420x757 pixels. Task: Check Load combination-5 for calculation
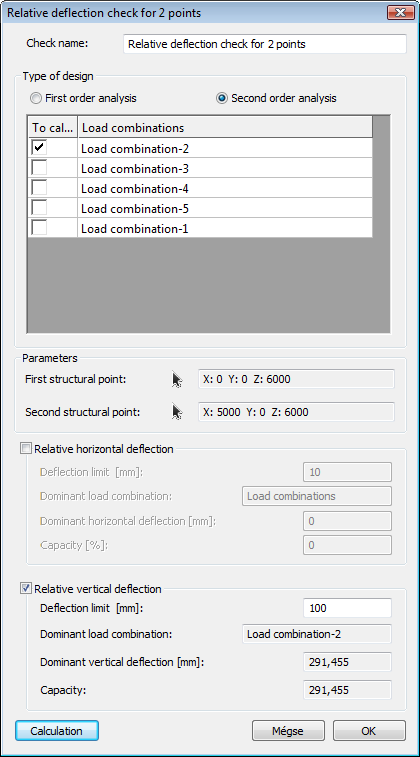(x=39, y=208)
